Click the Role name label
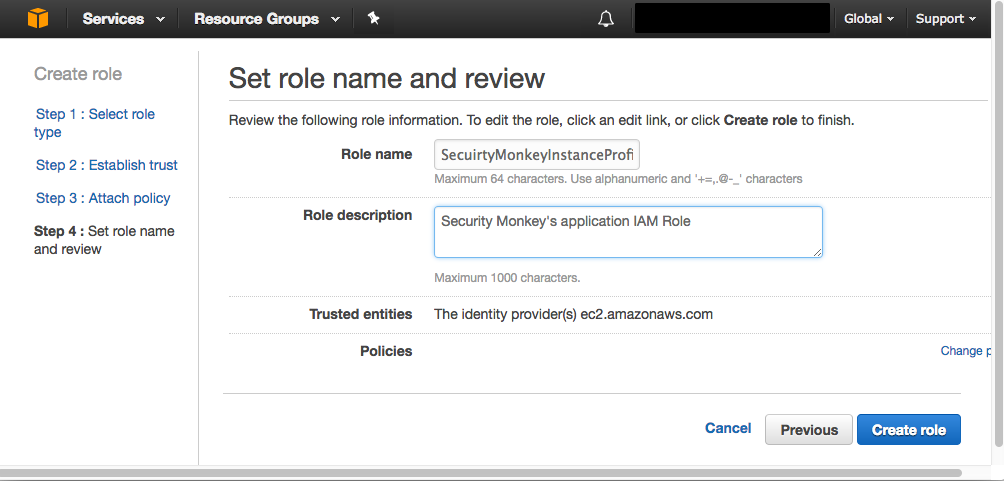Viewport: 1004px width, 481px height. 376,154
